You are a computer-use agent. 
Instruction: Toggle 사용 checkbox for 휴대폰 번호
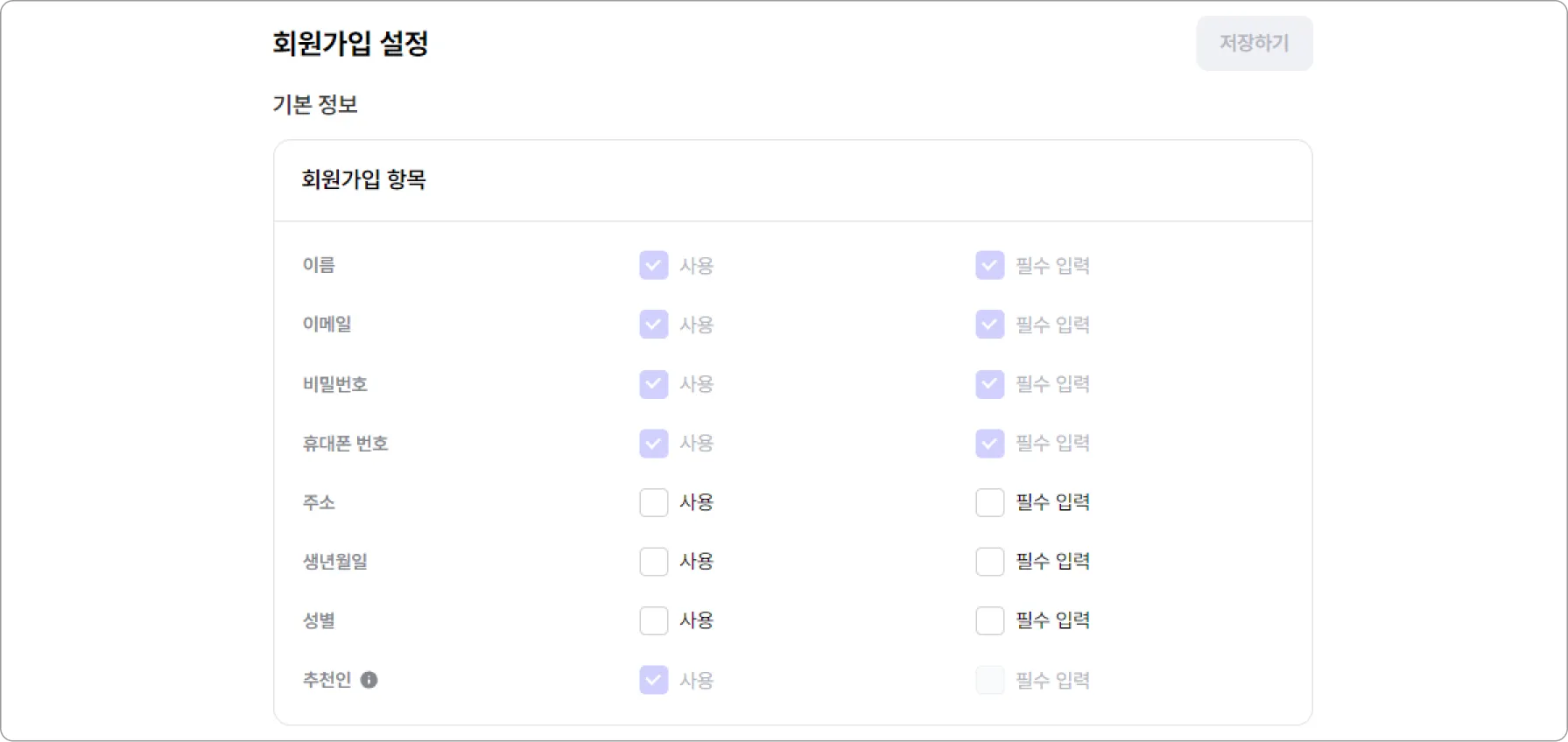[654, 444]
